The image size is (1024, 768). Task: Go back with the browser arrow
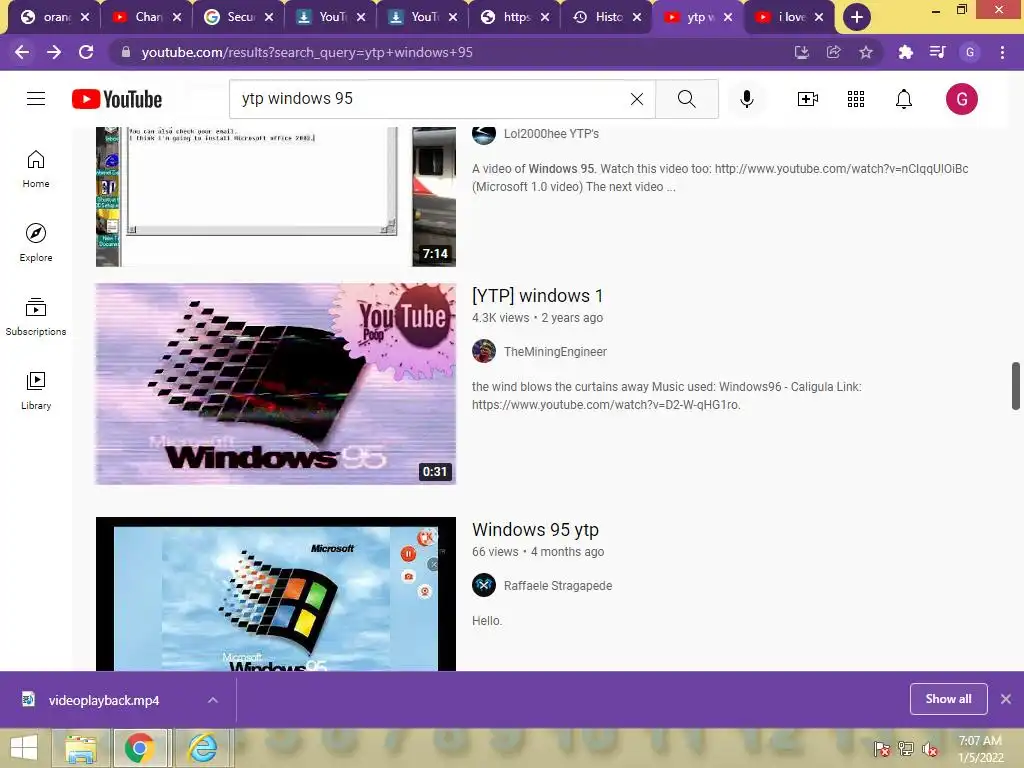(22, 52)
